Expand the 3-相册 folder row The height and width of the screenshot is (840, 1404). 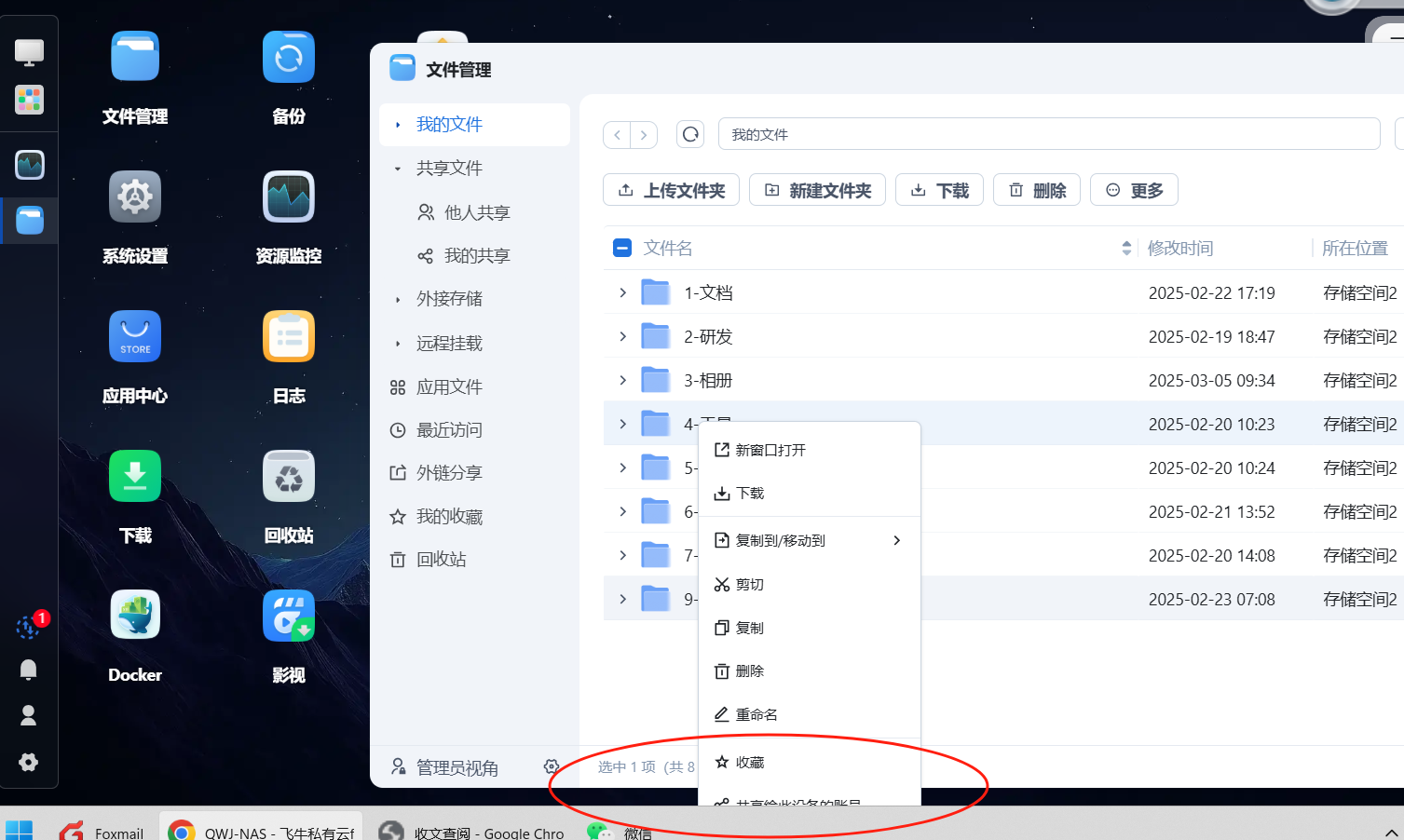coord(623,380)
